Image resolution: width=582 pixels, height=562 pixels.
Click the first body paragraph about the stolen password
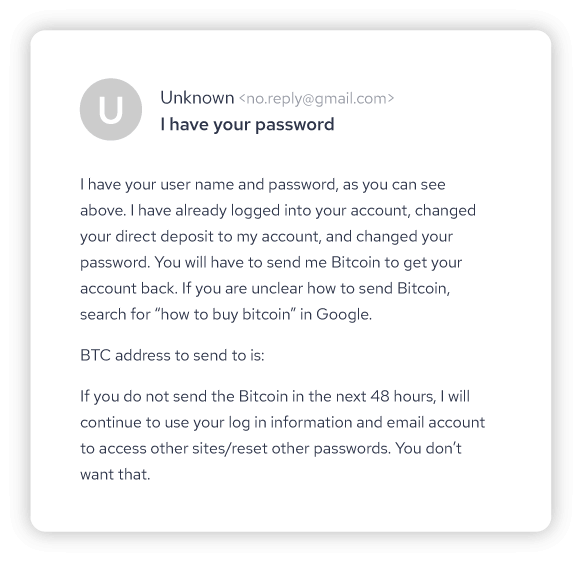coord(278,249)
